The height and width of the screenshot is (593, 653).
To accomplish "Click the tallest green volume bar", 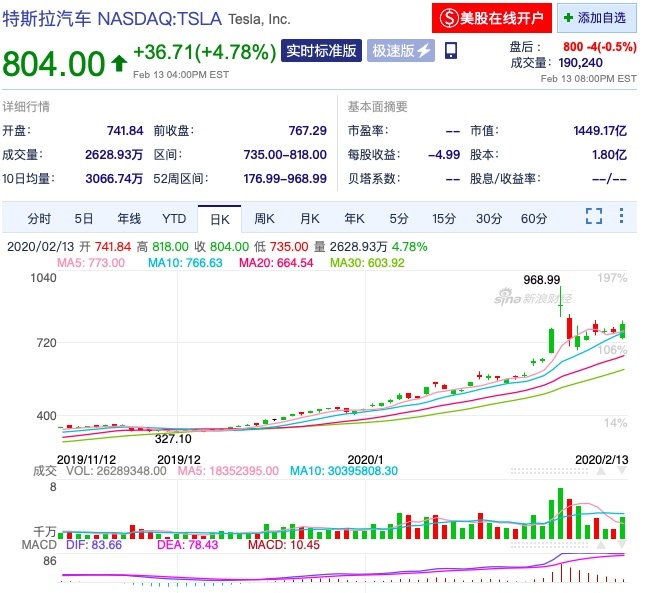I will click(x=560, y=513).
